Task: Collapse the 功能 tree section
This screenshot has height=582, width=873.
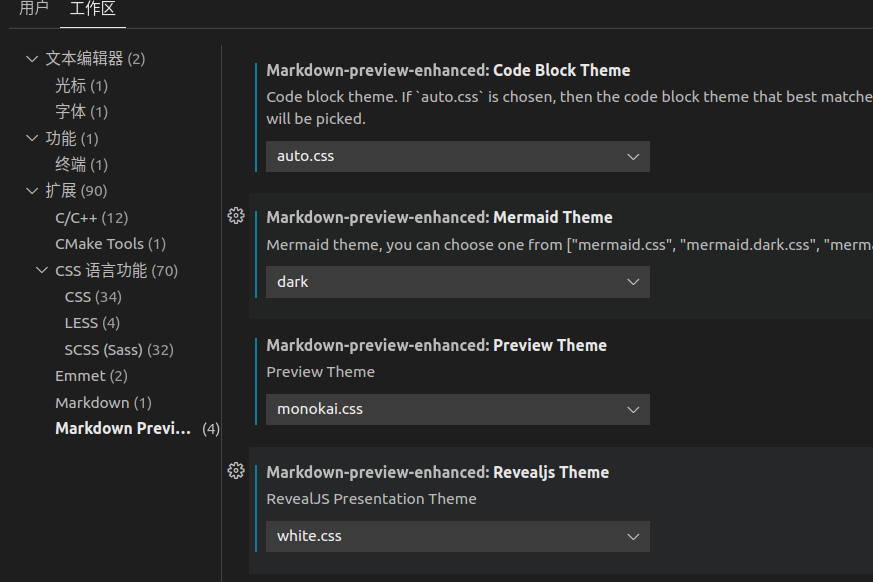Action: [32, 138]
